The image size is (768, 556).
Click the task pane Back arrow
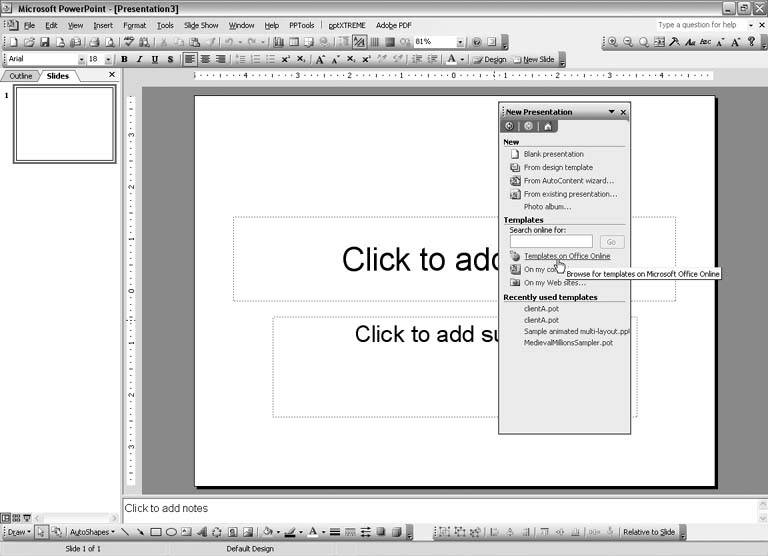click(509, 126)
